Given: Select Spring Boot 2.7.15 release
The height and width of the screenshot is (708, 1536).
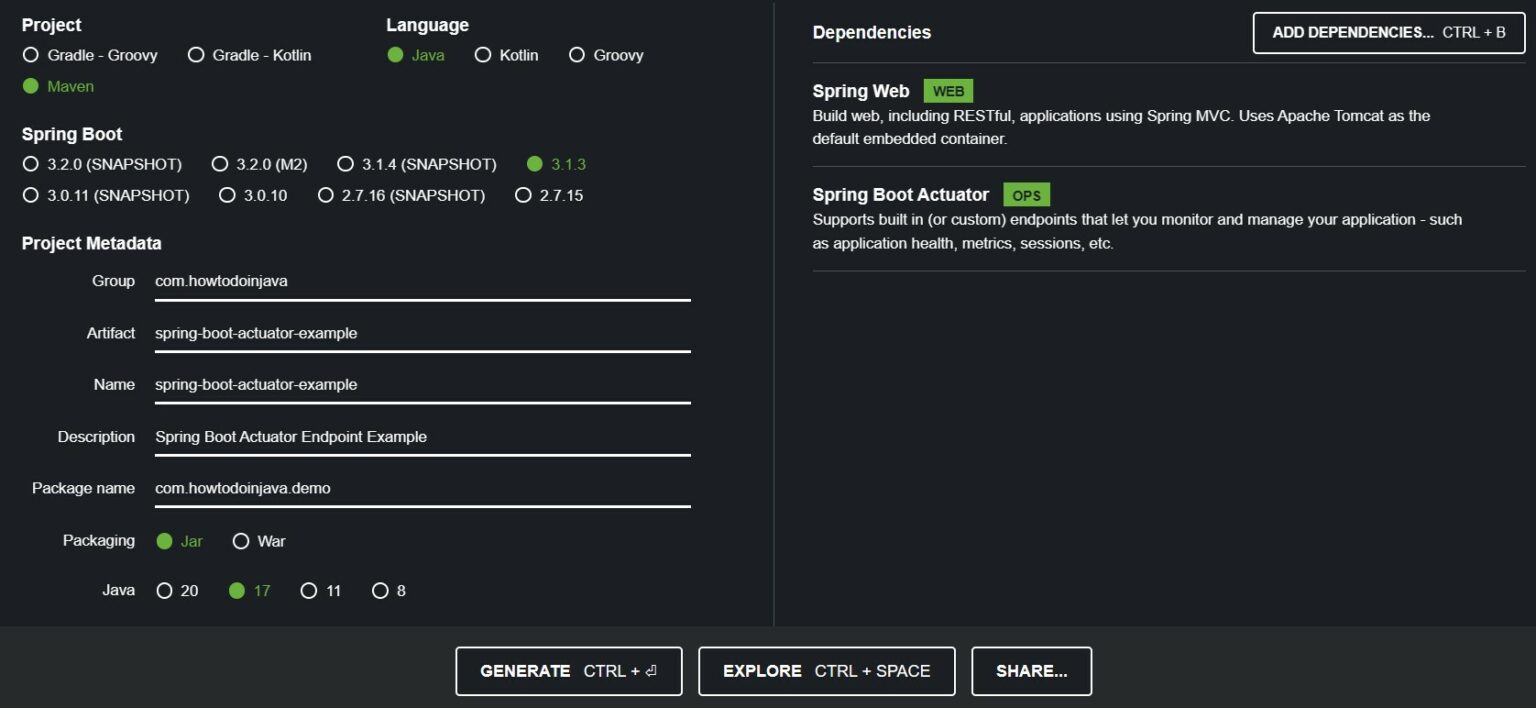Looking at the screenshot, I should tap(524, 195).
